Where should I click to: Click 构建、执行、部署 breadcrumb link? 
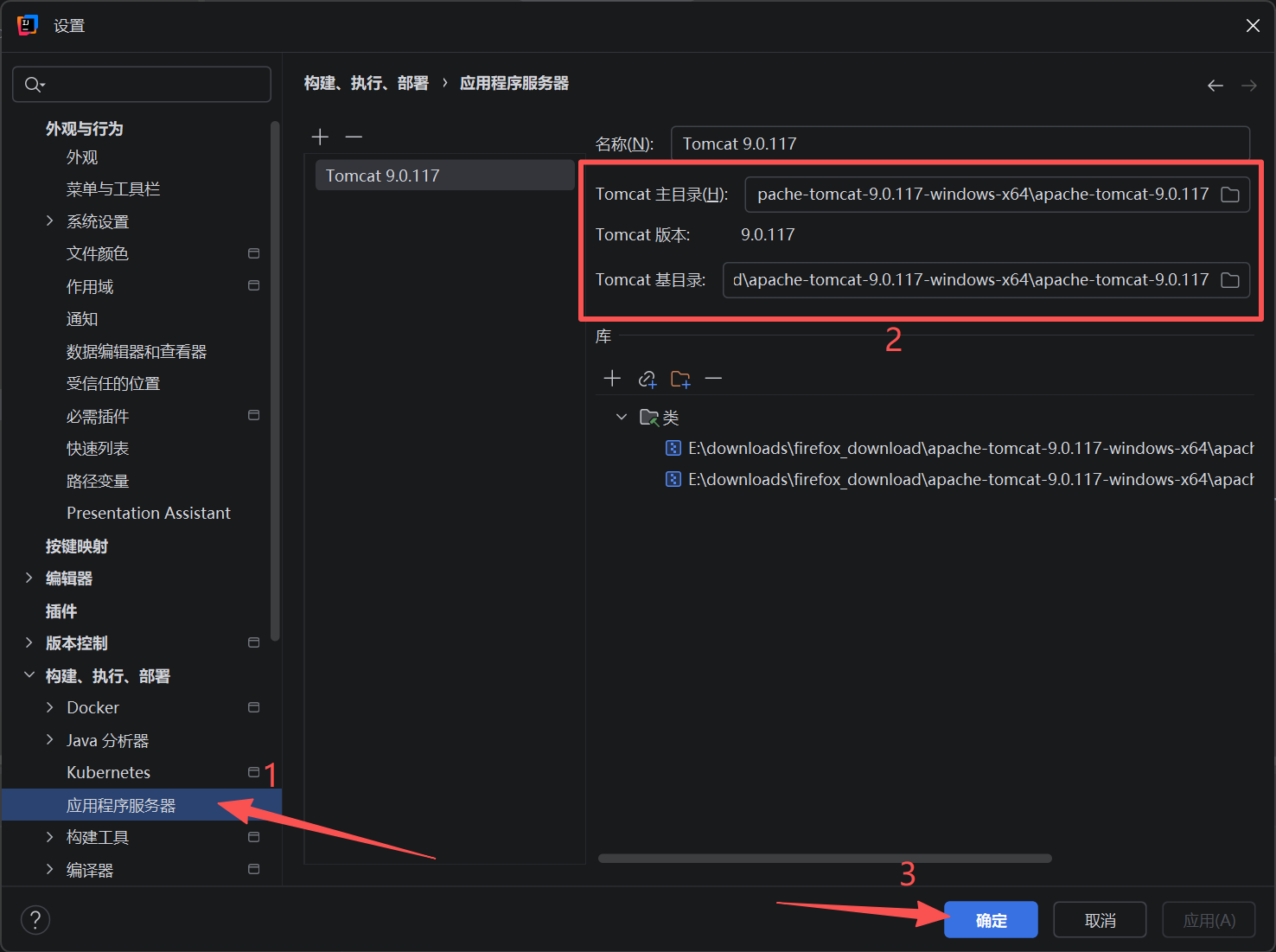[x=367, y=83]
